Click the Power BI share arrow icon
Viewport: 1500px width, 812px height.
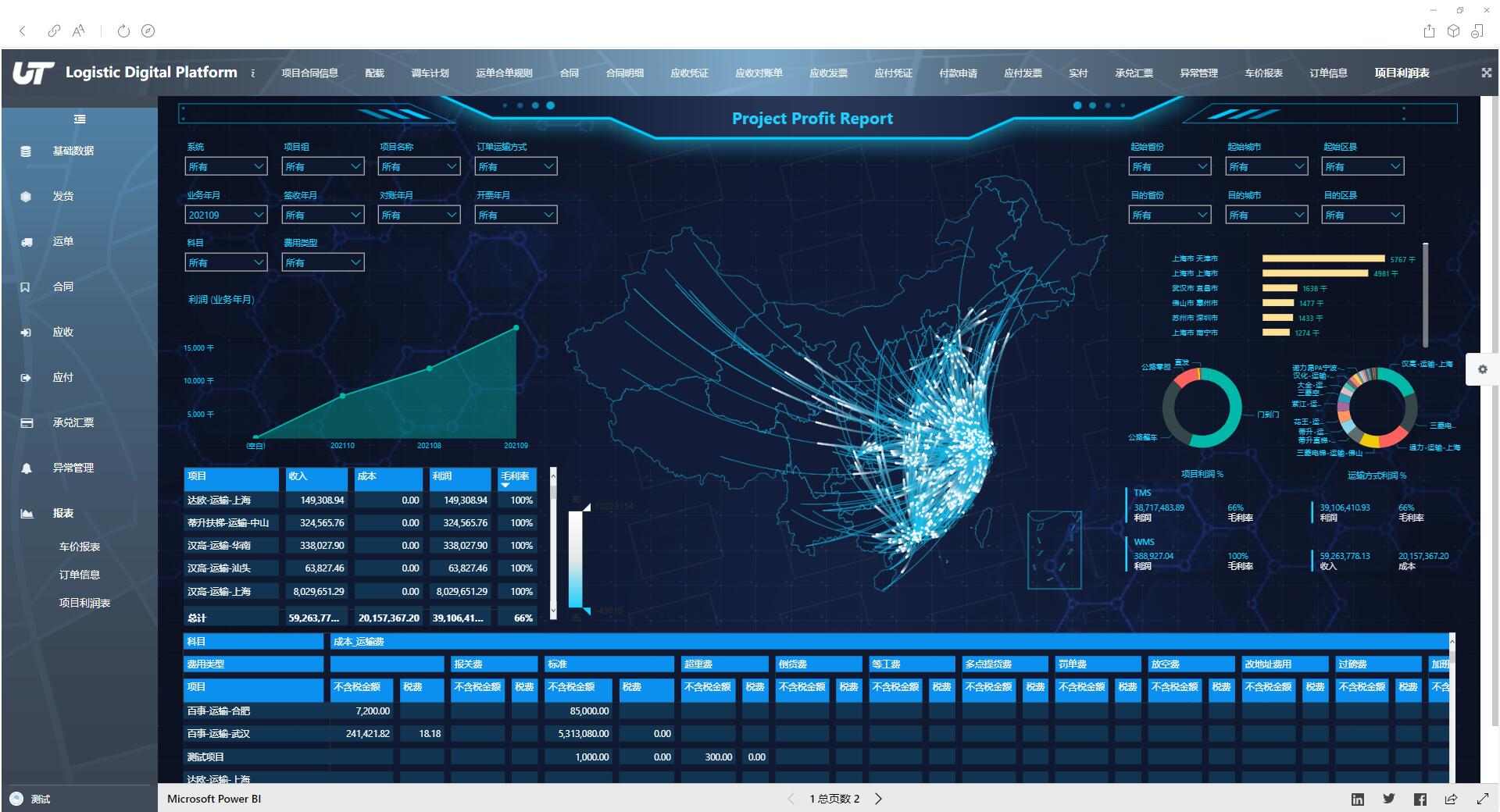1451,799
